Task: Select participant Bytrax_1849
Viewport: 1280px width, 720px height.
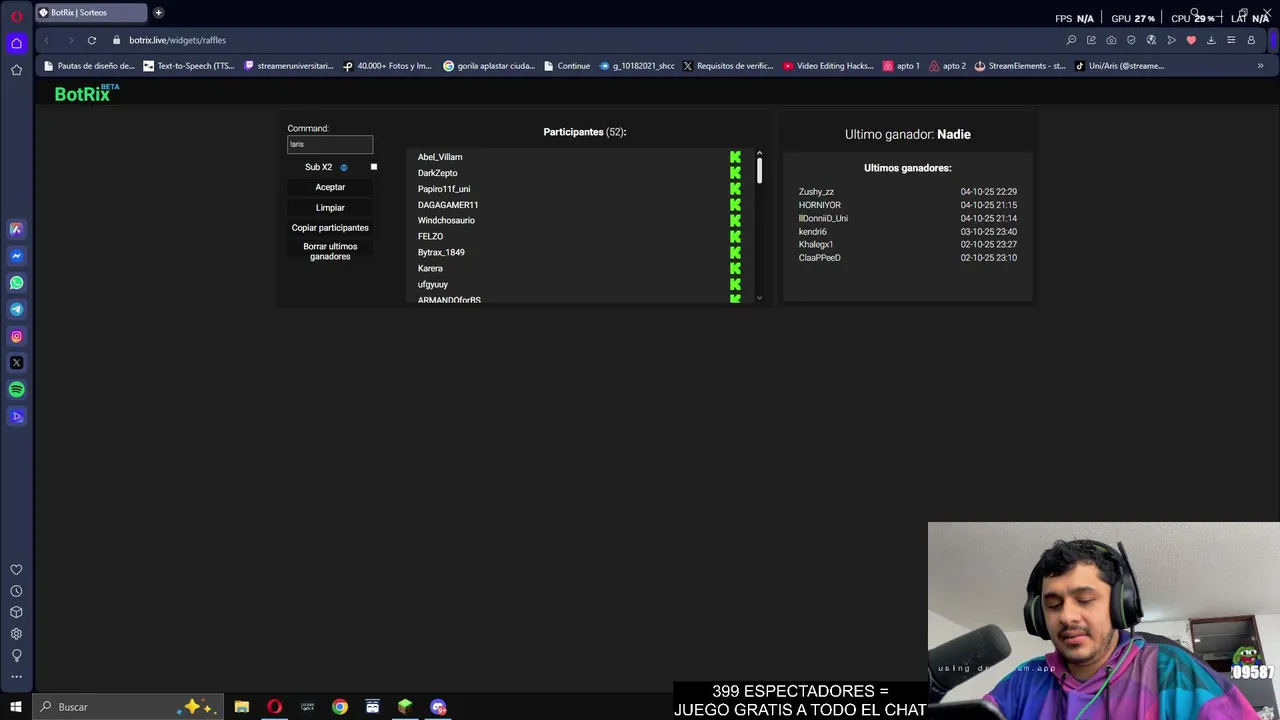Action: pos(441,252)
